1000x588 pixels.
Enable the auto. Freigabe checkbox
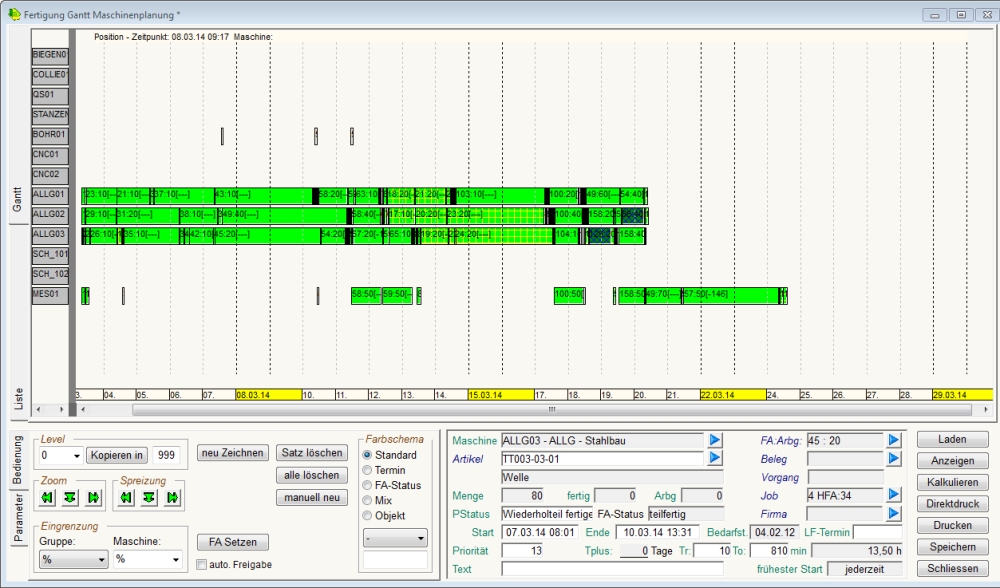pos(202,565)
